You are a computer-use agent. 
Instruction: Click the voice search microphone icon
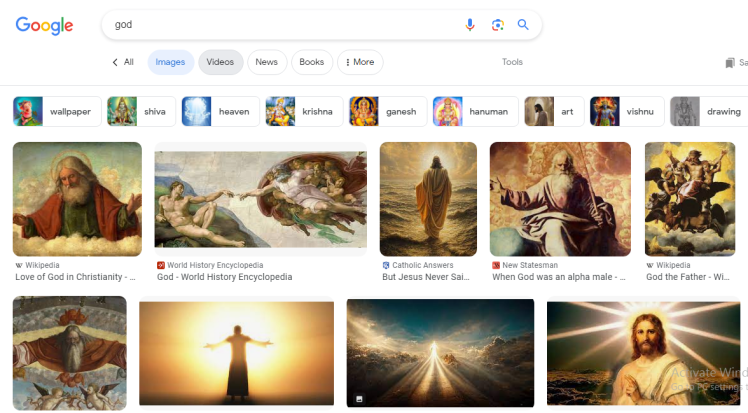tap(470, 25)
